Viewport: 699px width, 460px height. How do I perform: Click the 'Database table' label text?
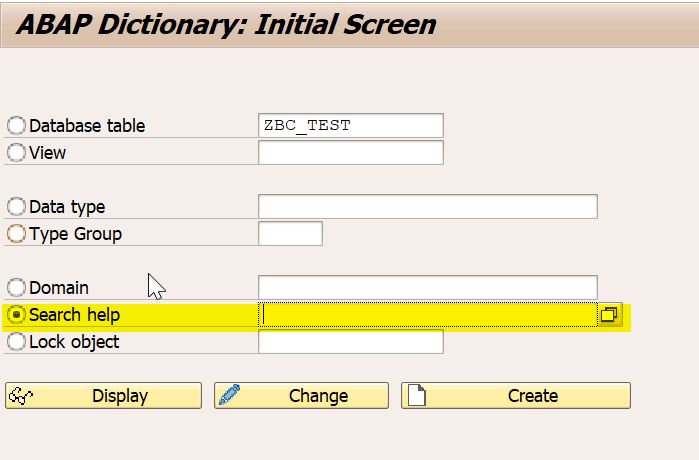(x=87, y=126)
